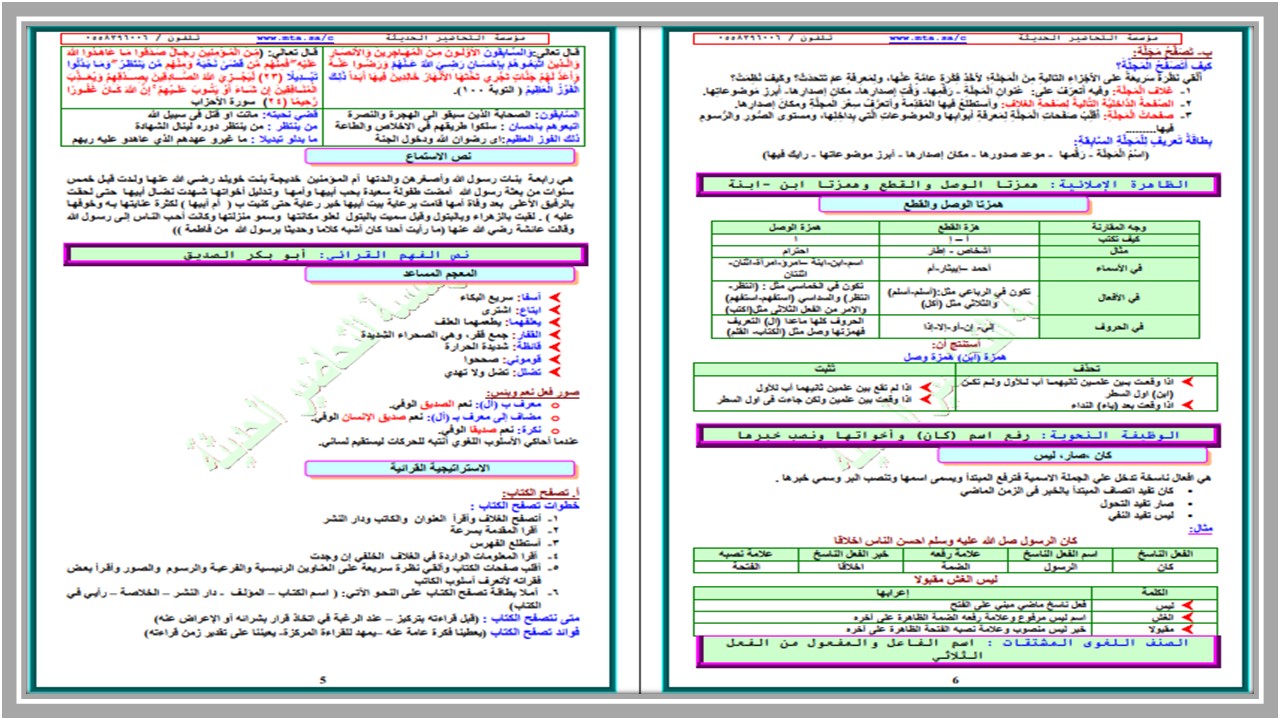Click page number 6 in the footer
The width and height of the screenshot is (1280, 720).
coord(956,680)
